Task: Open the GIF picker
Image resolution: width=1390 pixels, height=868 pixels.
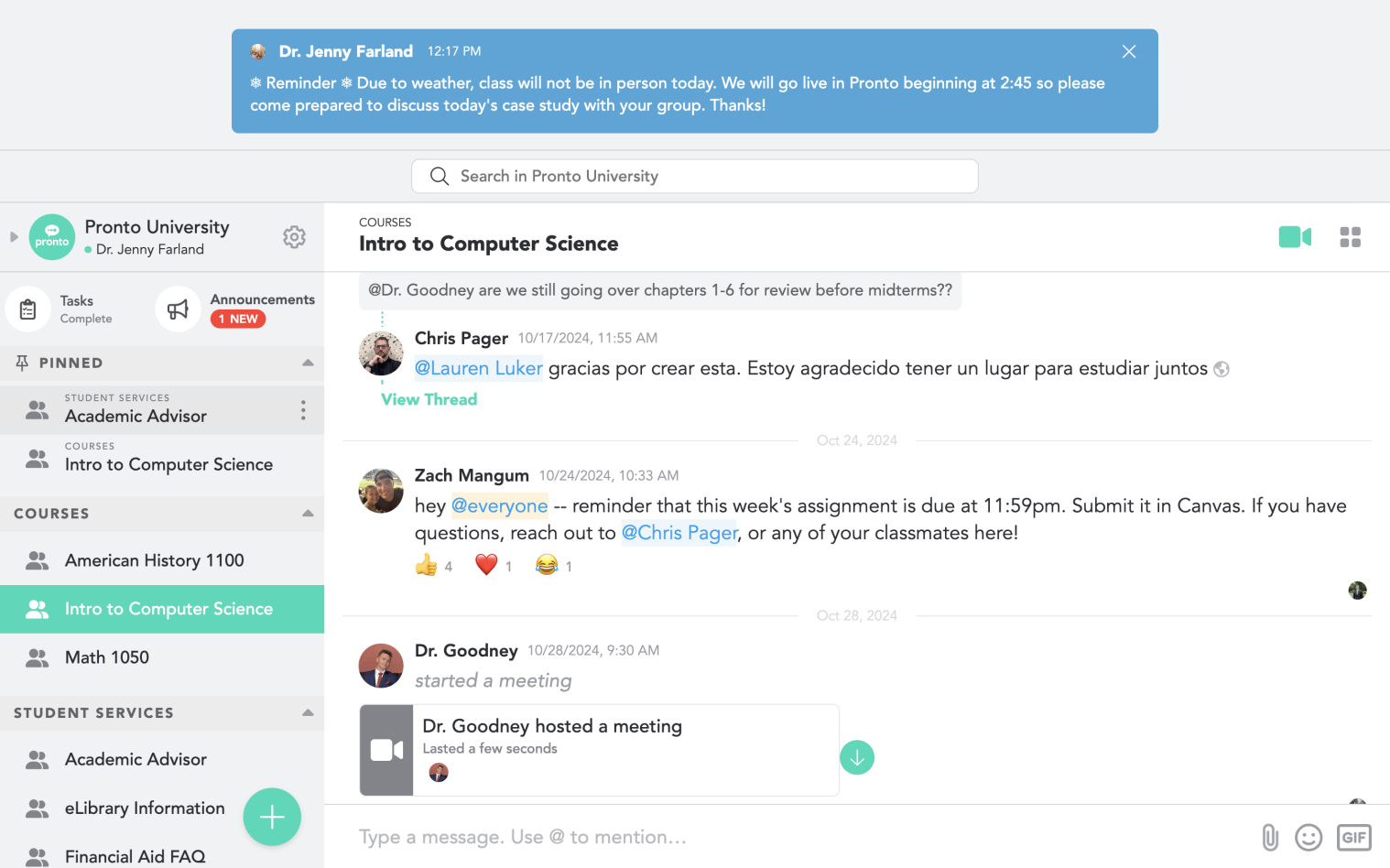Action: click(1353, 837)
